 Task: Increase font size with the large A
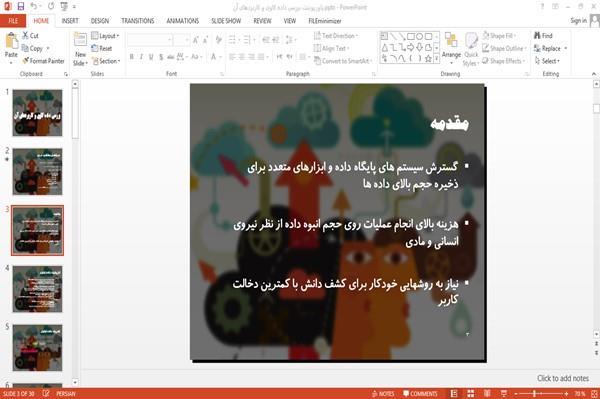click(x=196, y=40)
